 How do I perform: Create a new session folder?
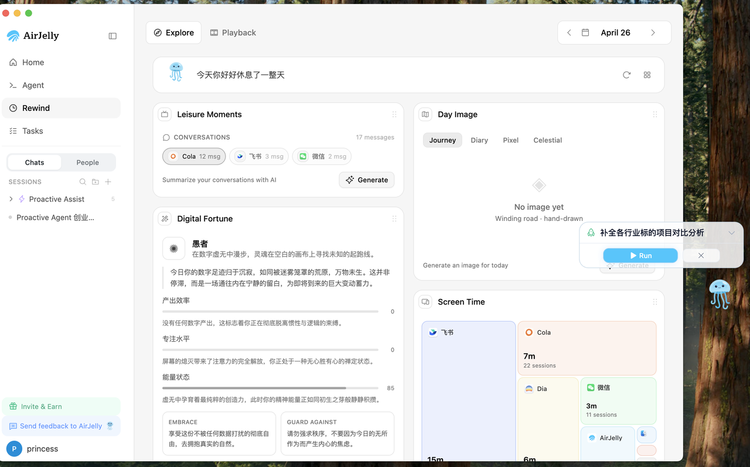coord(95,182)
